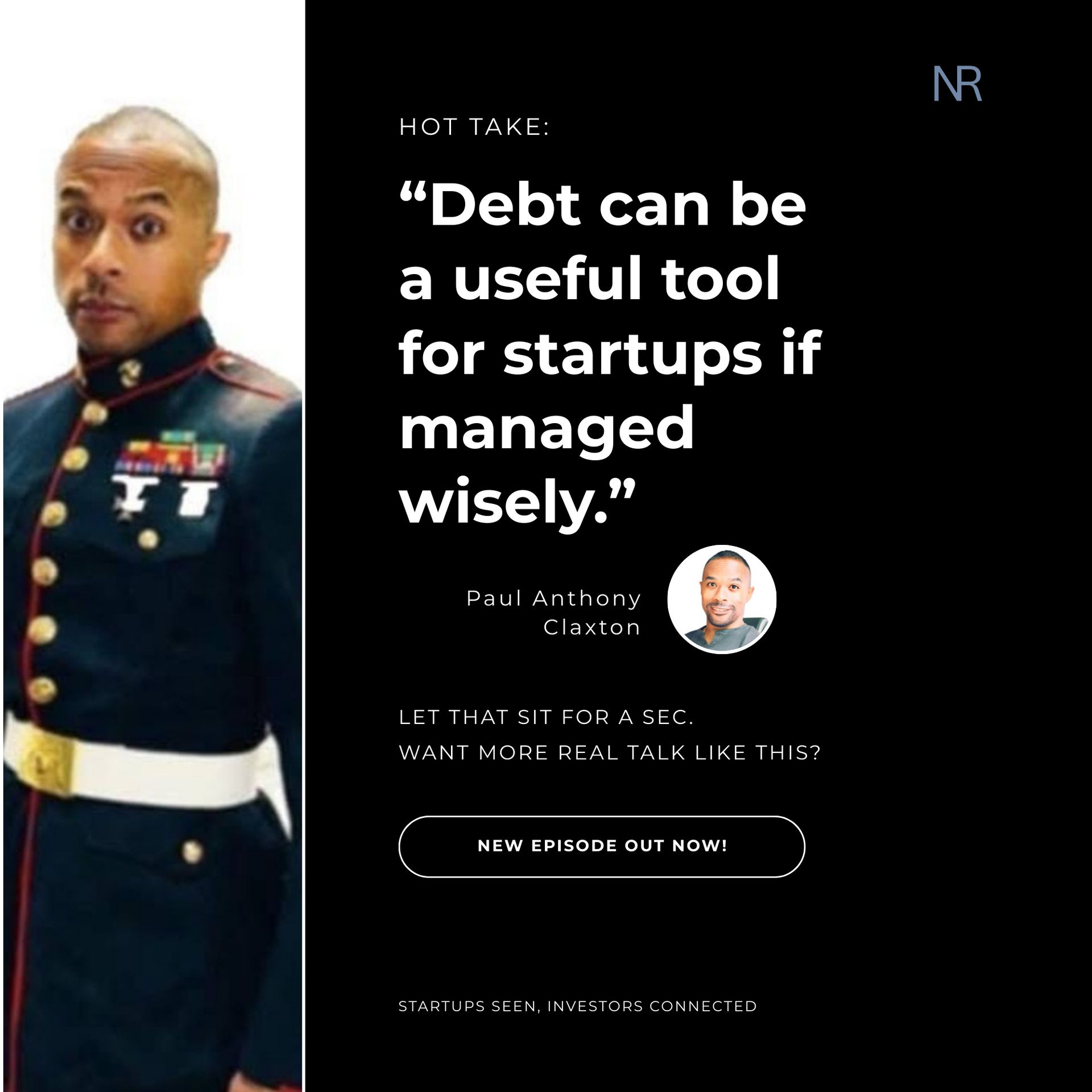Click the Paul Anthony Claxton name
This screenshot has height=1092, width=1092.
coord(553,613)
